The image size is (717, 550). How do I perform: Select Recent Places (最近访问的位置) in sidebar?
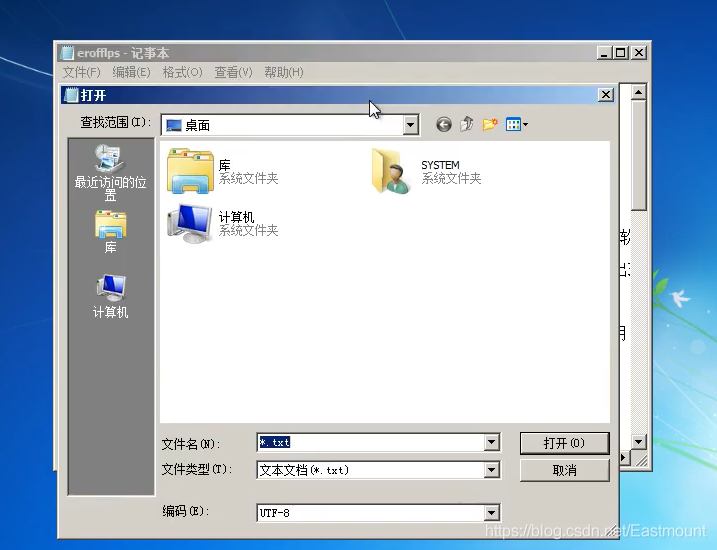[x=110, y=172]
